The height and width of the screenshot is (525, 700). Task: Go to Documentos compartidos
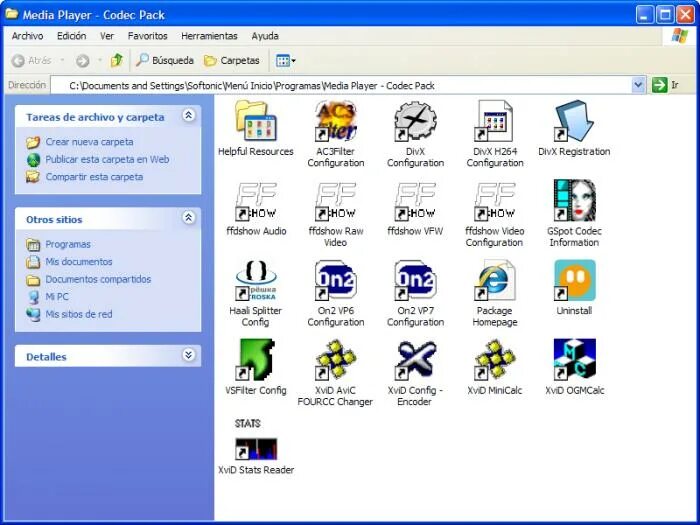tap(98, 279)
